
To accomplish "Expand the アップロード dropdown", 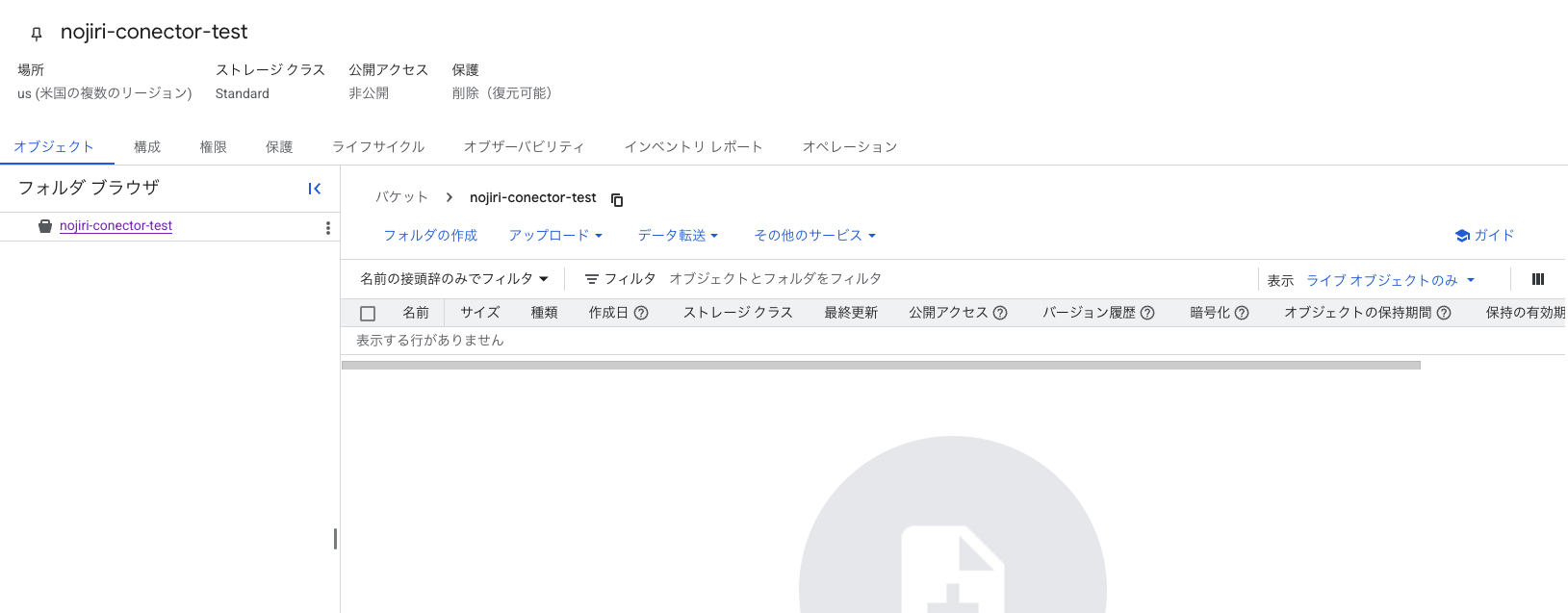I will (x=555, y=236).
